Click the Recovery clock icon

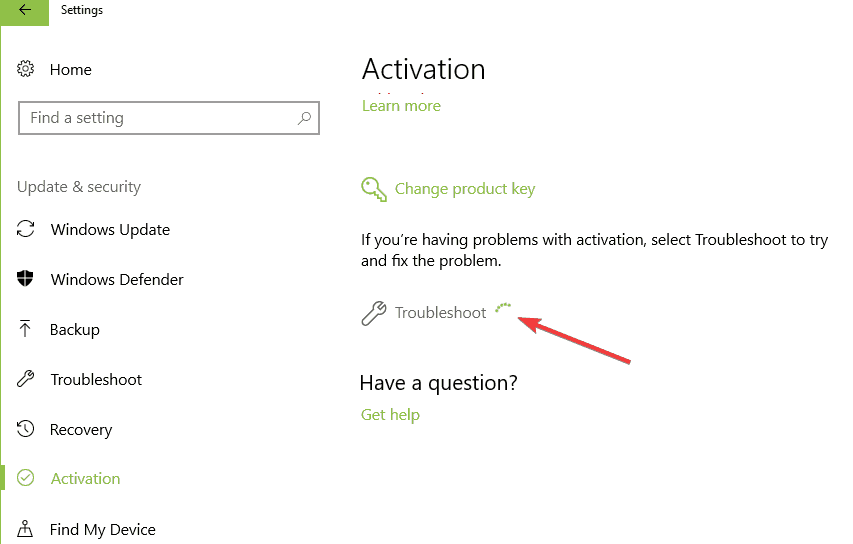click(26, 429)
